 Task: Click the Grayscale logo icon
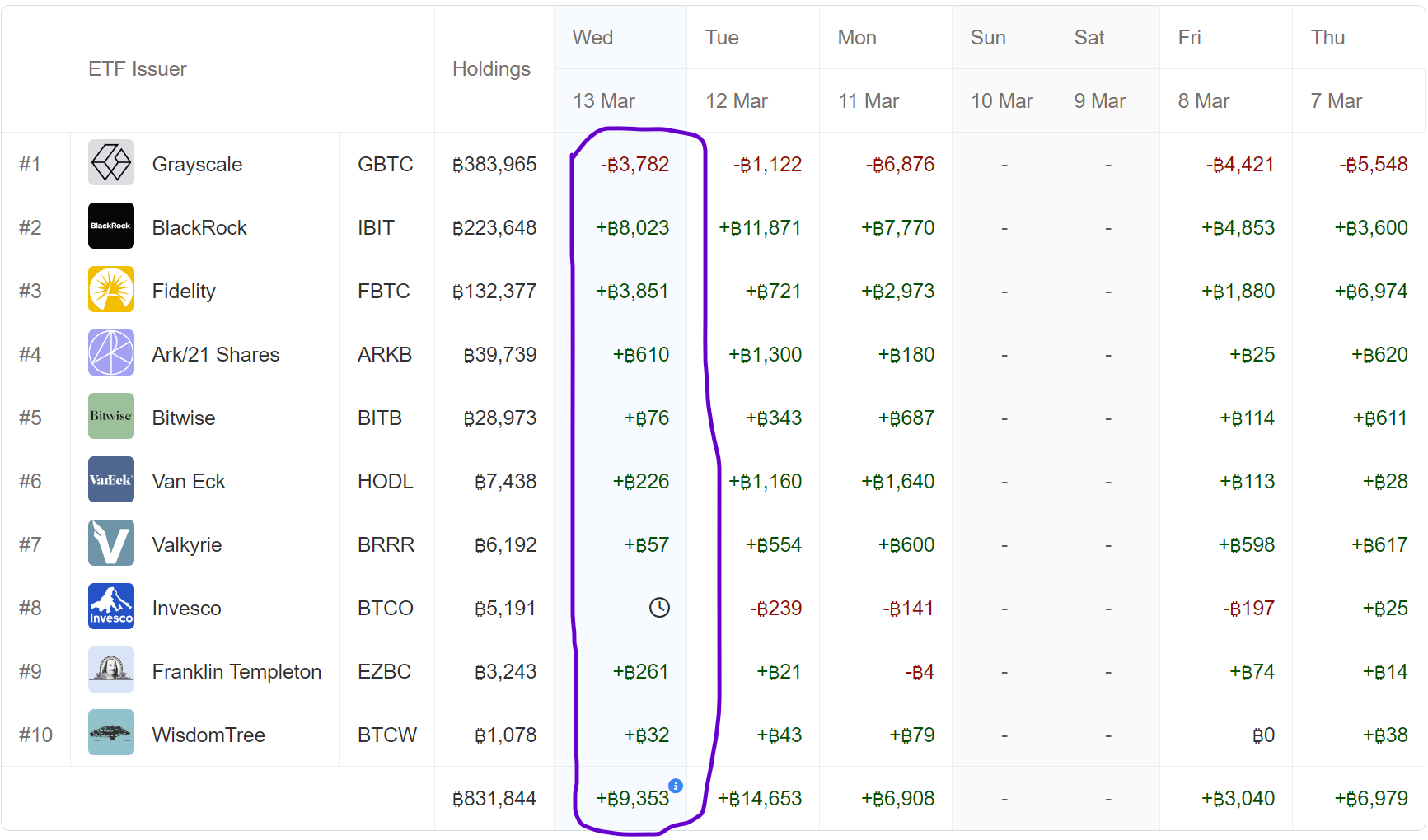[x=111, y=163]
